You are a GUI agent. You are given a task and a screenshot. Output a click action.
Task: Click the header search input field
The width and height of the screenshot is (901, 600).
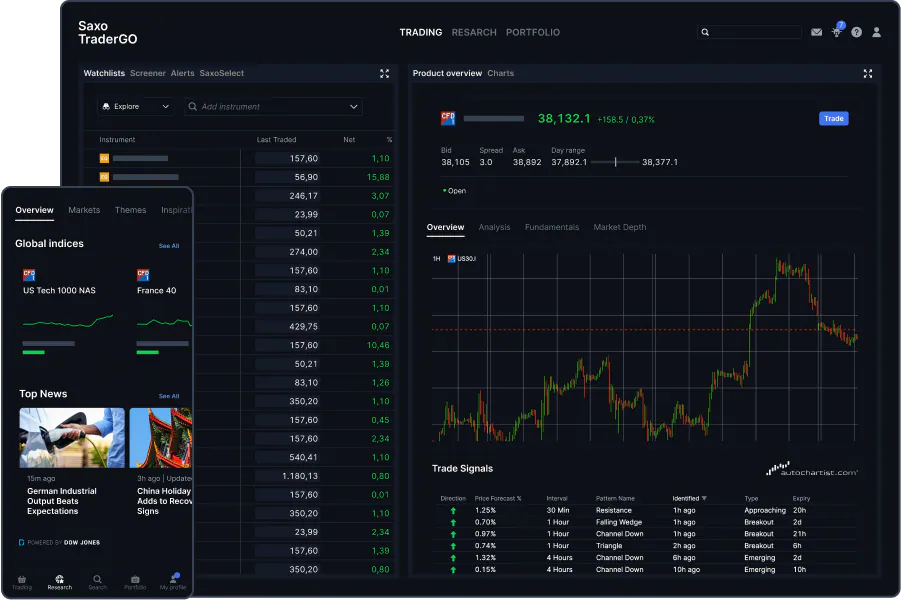(x=749, y=32)
